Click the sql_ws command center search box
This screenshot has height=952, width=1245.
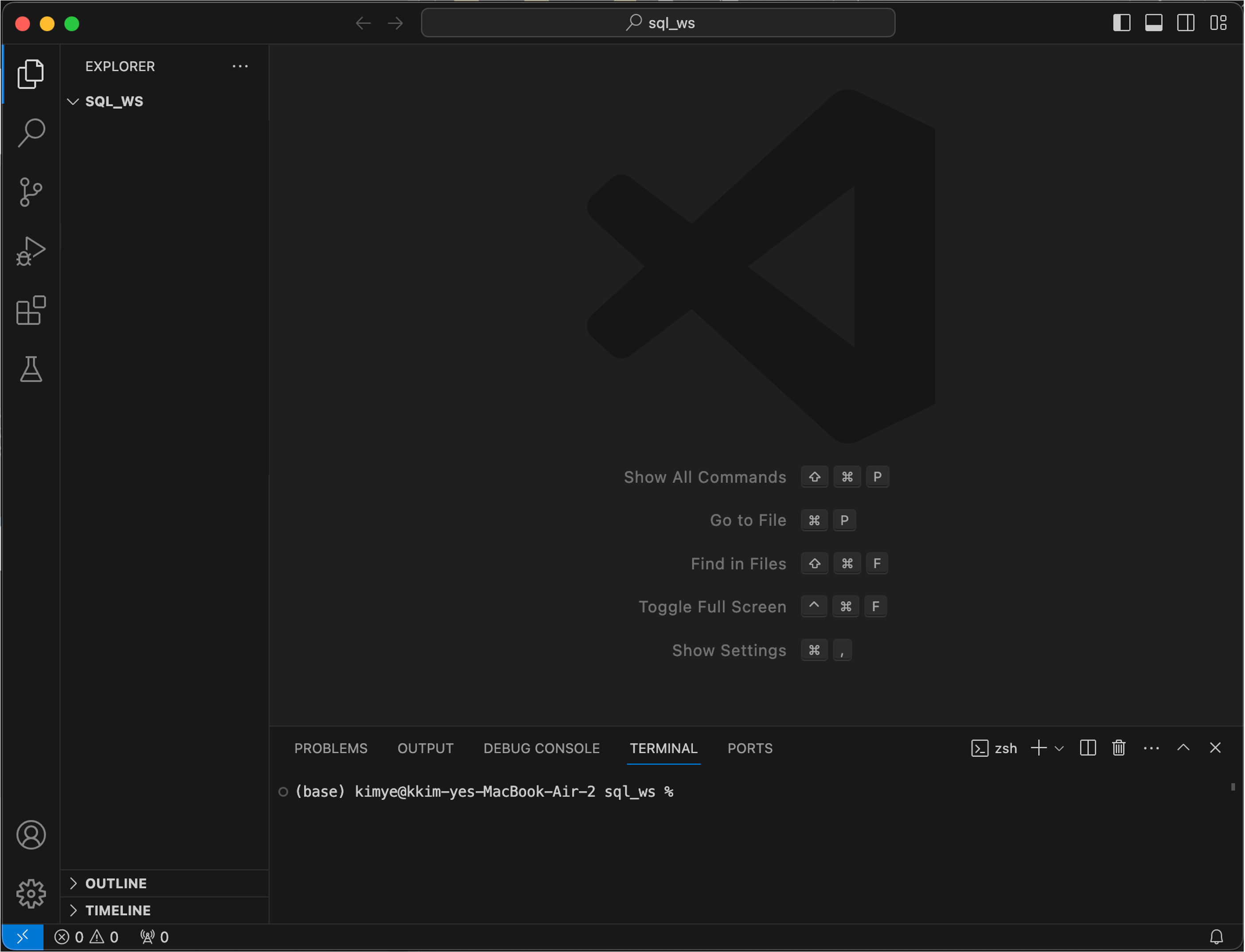tap(658, 23)
